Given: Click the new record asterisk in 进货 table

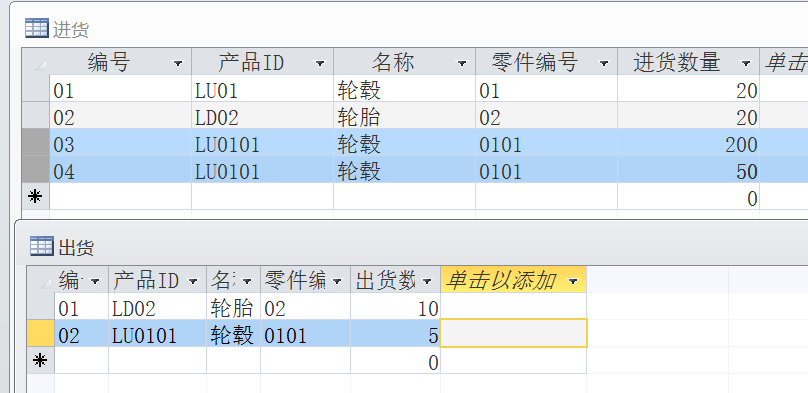Looking at the screenshot, I should click(36, 196).
